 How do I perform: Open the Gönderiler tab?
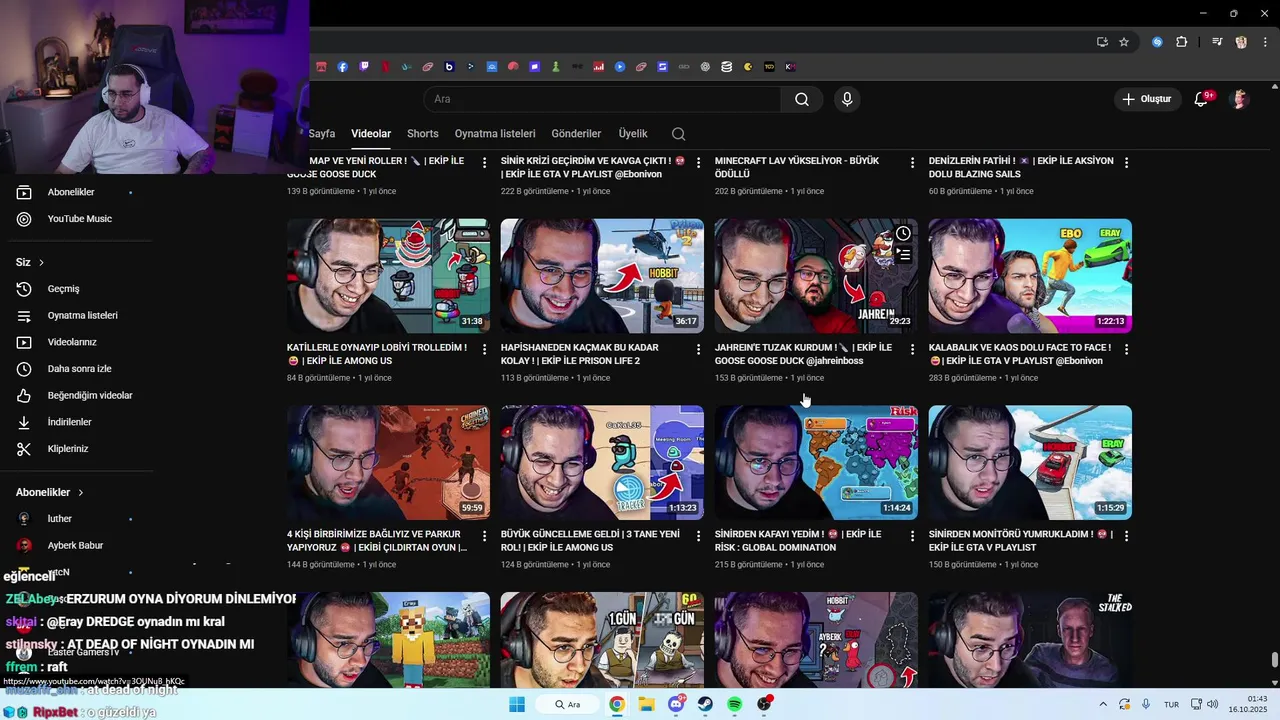click(x=576, y=133)
